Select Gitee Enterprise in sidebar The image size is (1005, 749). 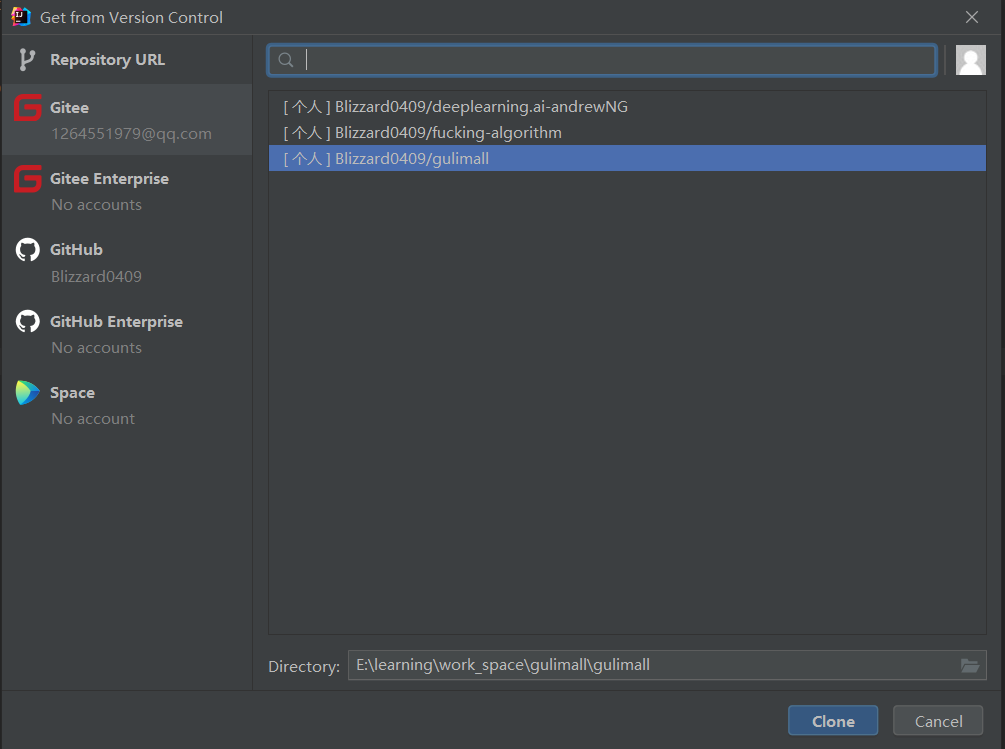[x=127, y=191]
